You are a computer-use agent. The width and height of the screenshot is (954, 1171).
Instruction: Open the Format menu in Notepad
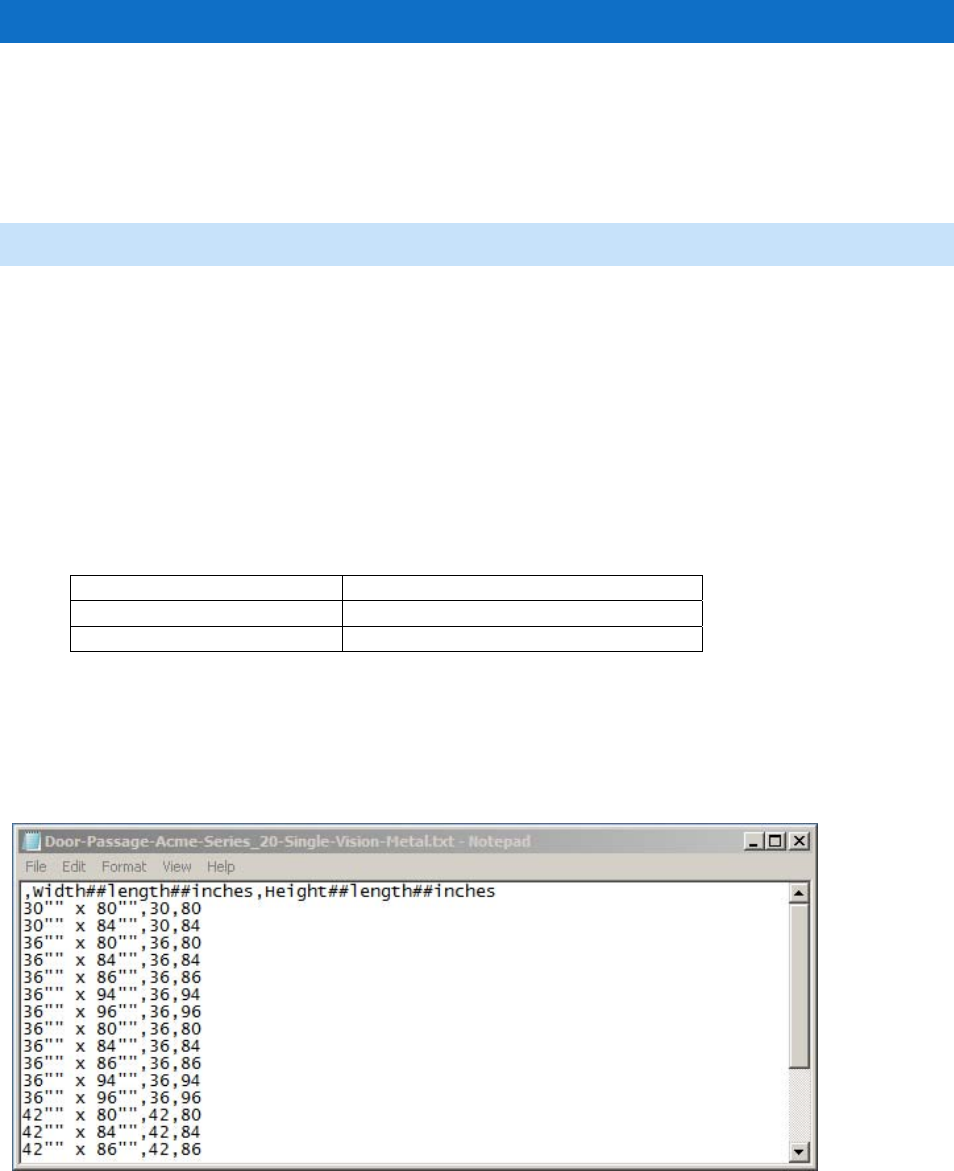pyautogui.click(x=123, y=866)
